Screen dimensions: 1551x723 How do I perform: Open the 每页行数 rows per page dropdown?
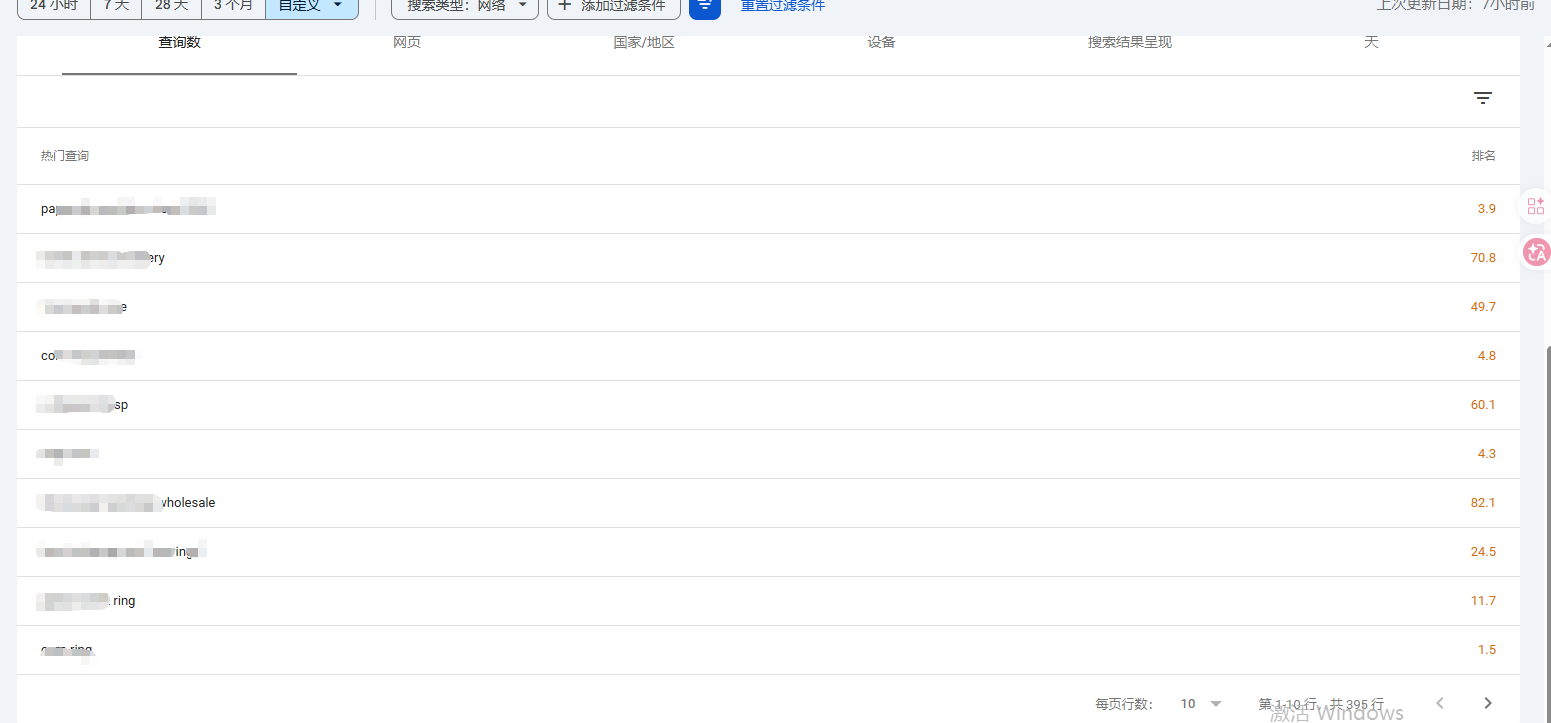click(x=1201, y=704)
